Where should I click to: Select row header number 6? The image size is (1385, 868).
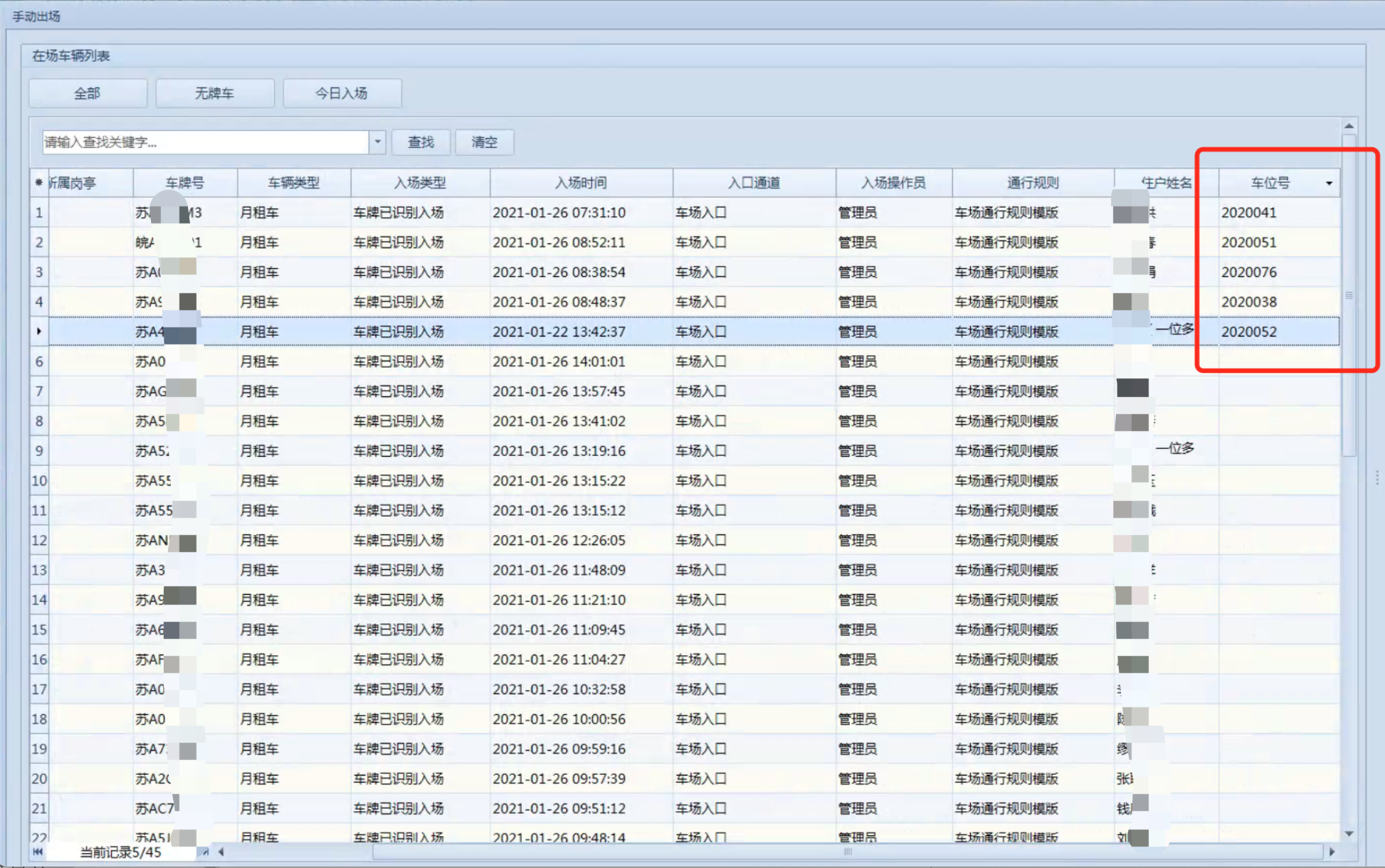(x=39, y=362)
